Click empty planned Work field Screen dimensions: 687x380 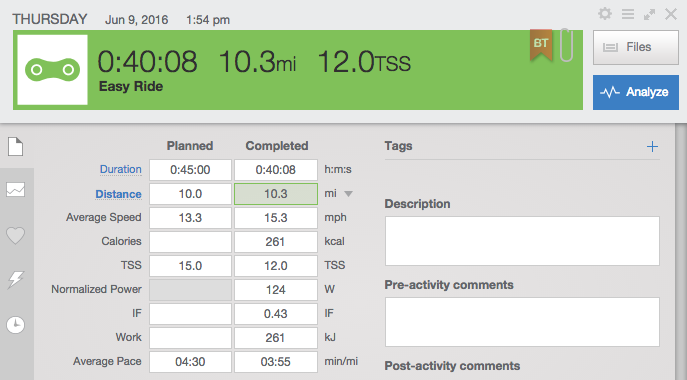[190, 338]
